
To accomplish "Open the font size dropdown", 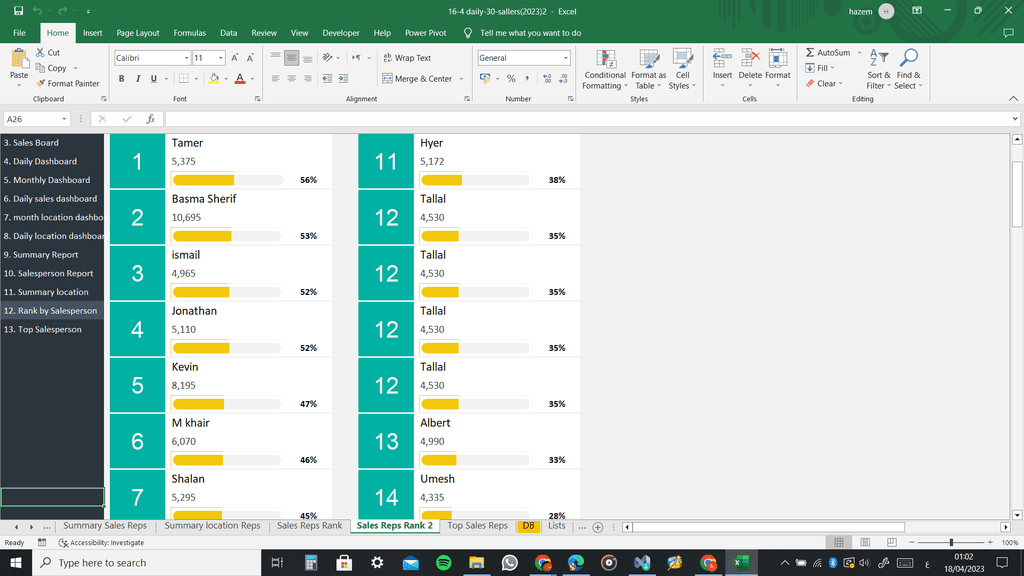I will pyautogui.click(x=221, y=58).
